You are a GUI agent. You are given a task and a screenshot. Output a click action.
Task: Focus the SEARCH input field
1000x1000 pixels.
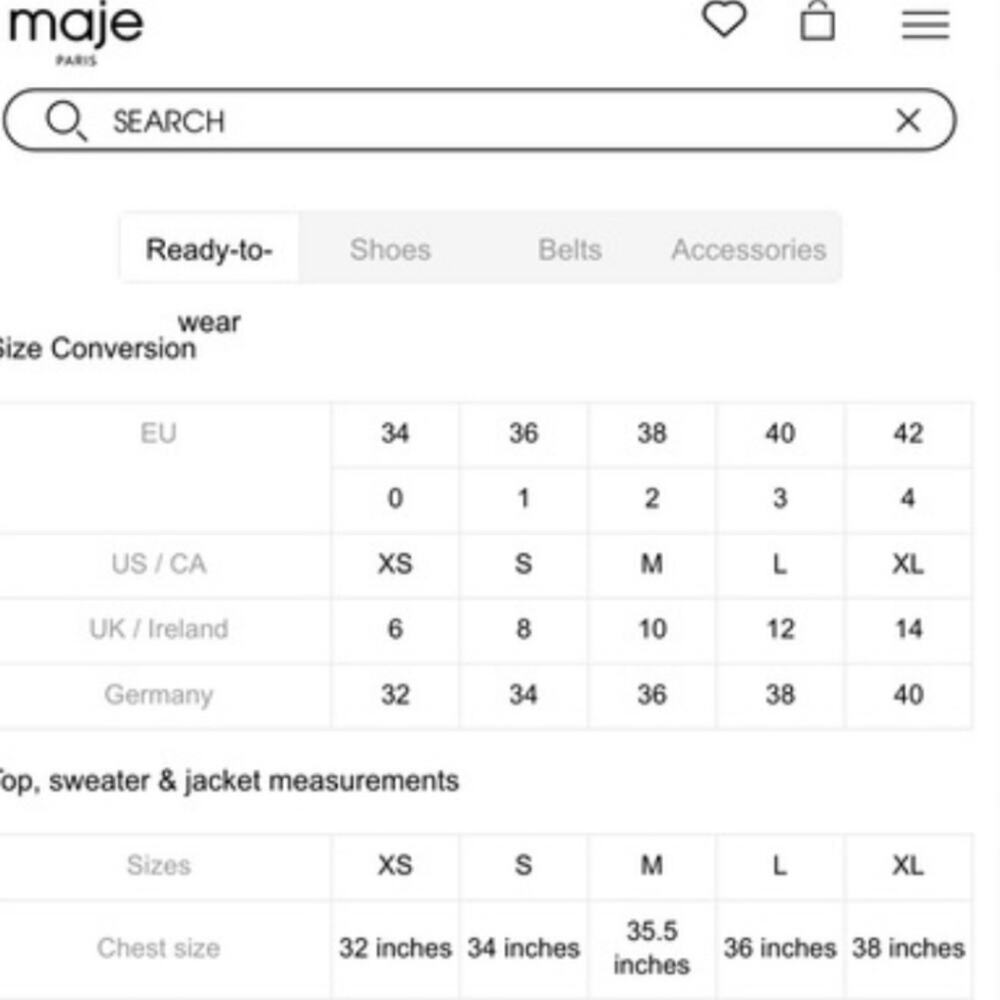click(480, 120)
